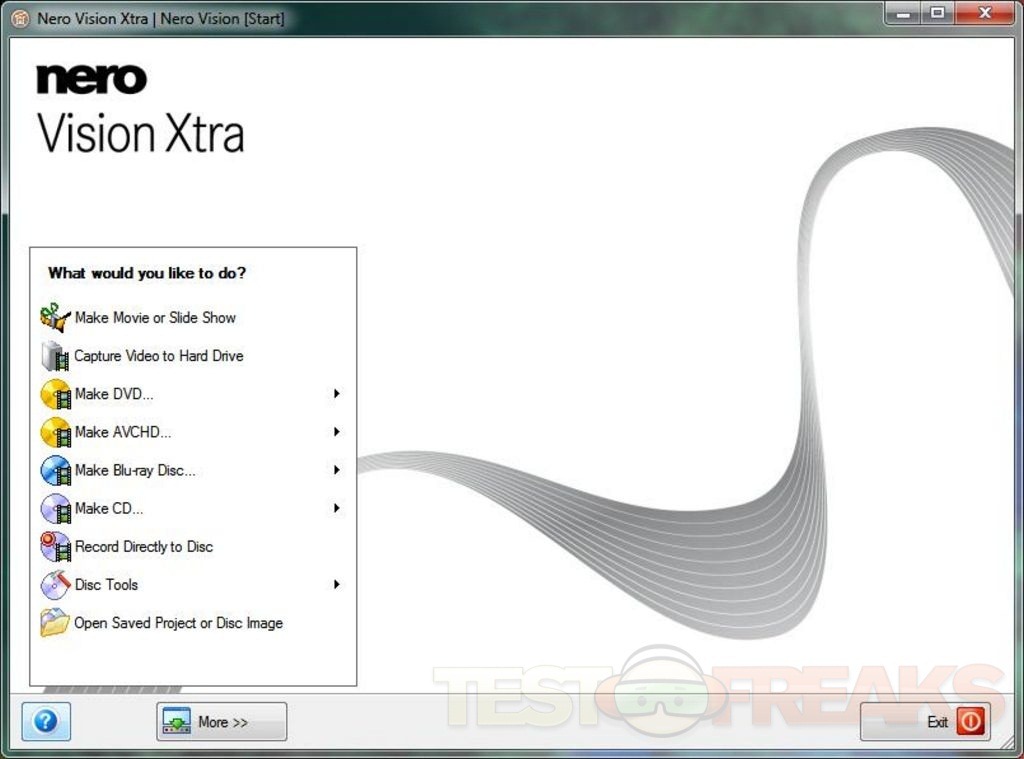1024x759 pixels.
Task: Choose Open Saved Project or Disc Image
Action: coord(178,623)
